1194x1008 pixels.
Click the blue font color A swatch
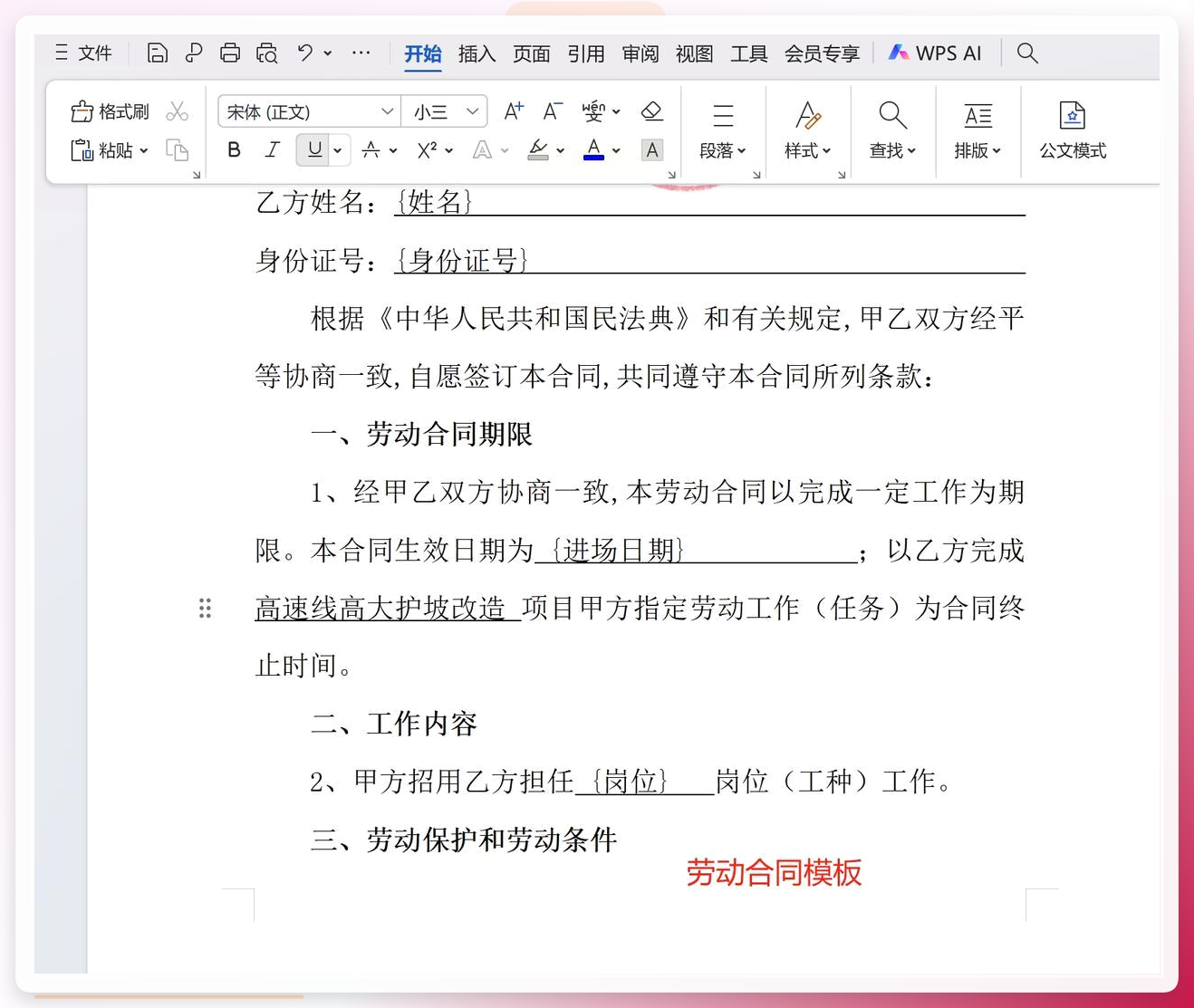(x=593, y=150)
